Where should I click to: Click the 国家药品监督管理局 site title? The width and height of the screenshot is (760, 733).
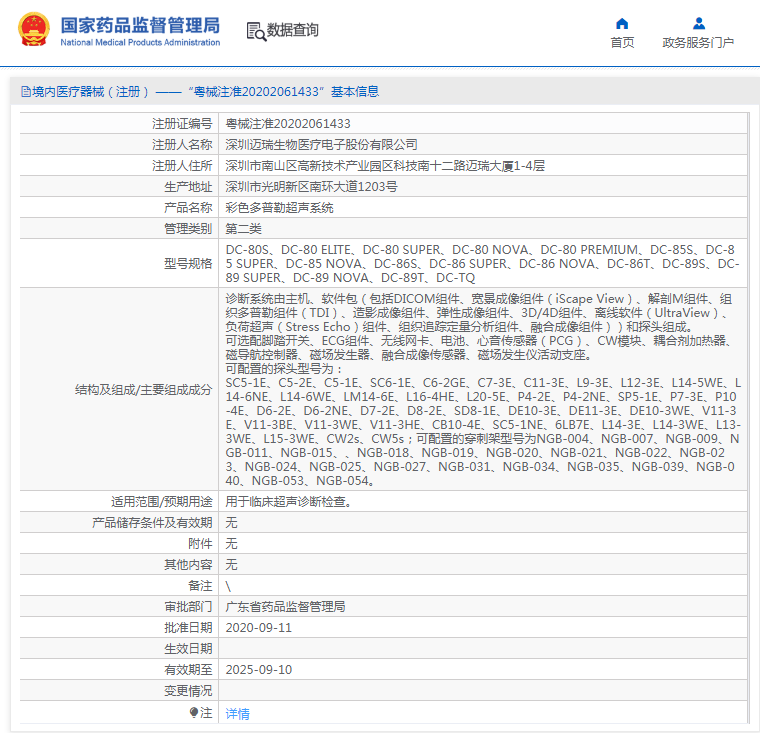[140, 26]
